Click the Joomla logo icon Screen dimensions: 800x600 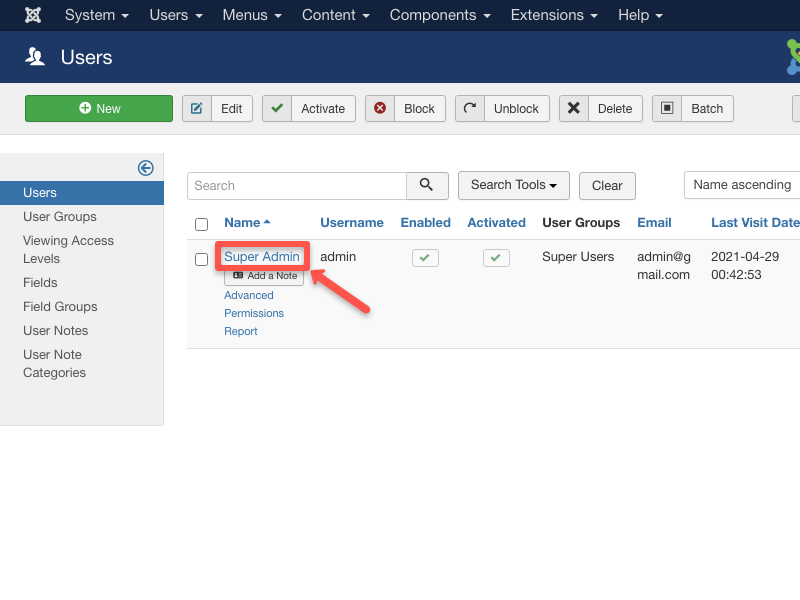[x=33, y=15]
